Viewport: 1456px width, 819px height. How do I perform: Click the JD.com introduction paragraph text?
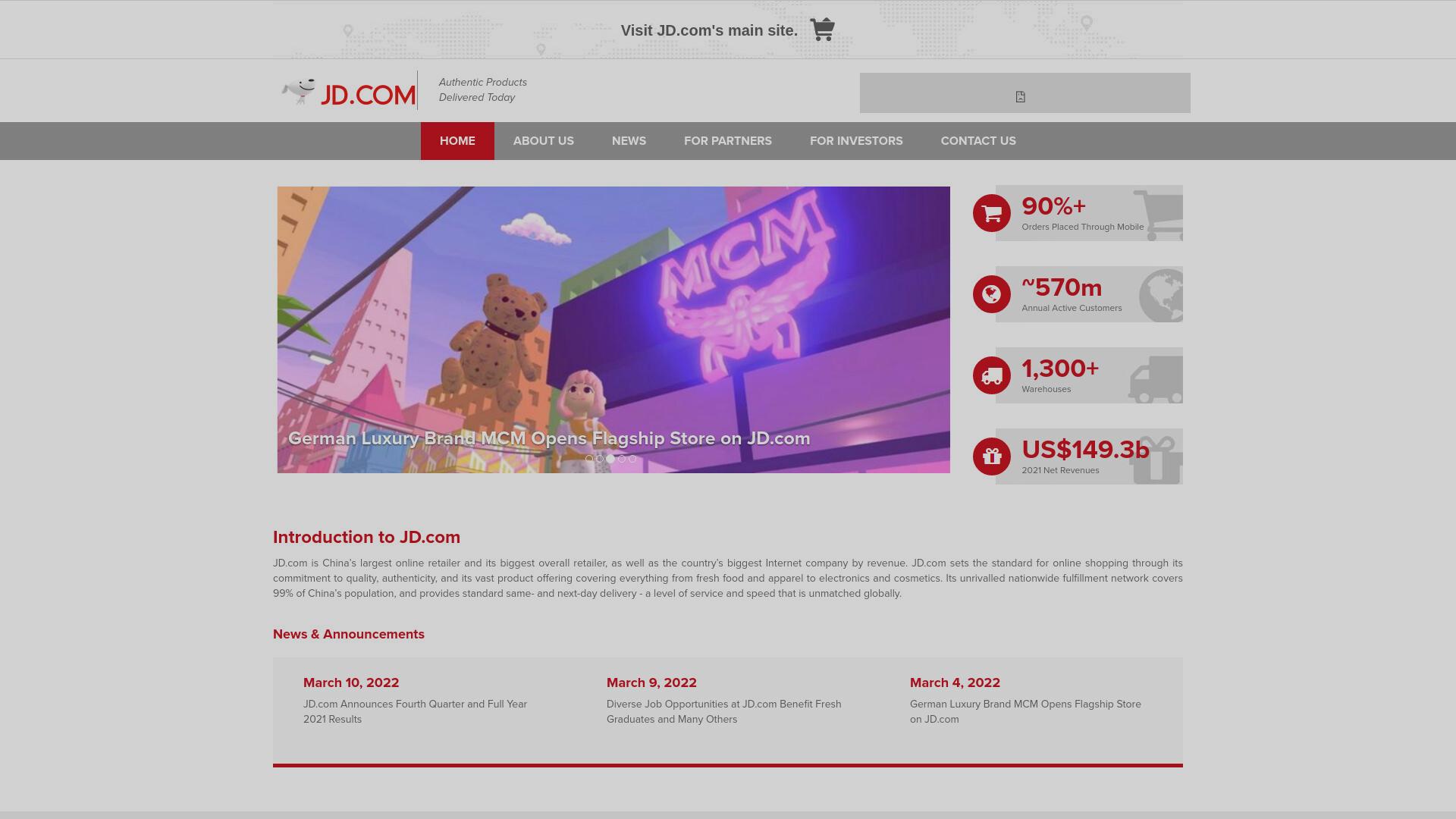pos(728,579)
